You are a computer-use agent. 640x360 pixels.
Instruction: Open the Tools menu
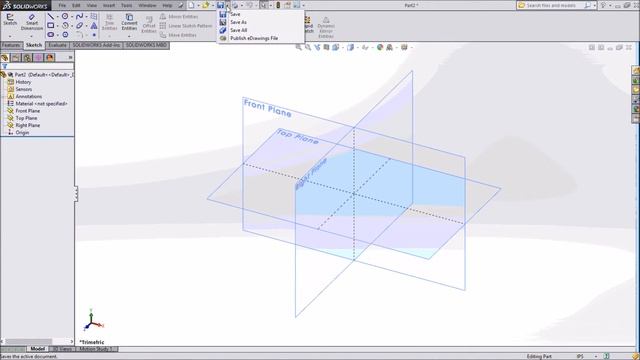127,5
